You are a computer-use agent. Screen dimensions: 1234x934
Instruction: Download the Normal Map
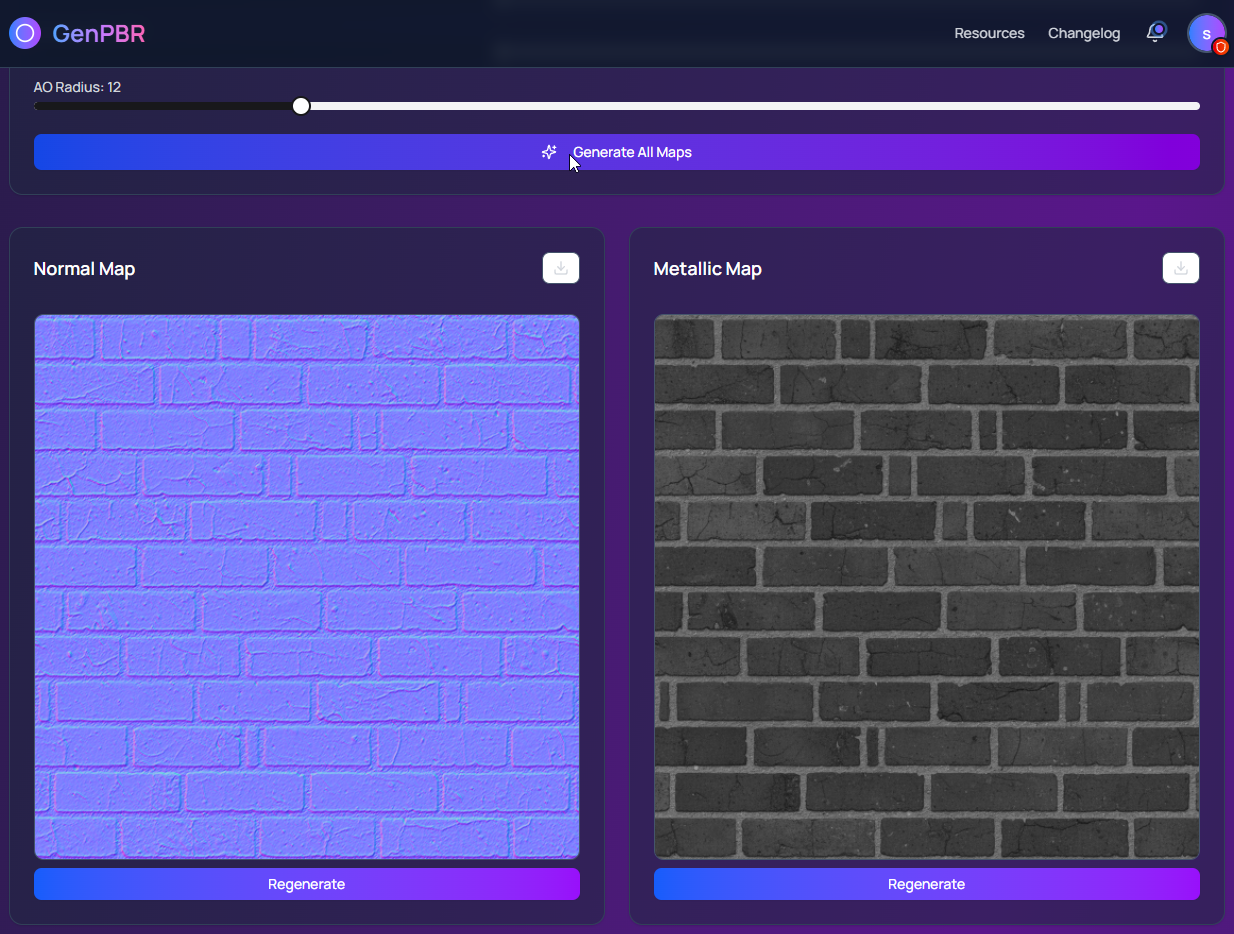coord(561,268)
